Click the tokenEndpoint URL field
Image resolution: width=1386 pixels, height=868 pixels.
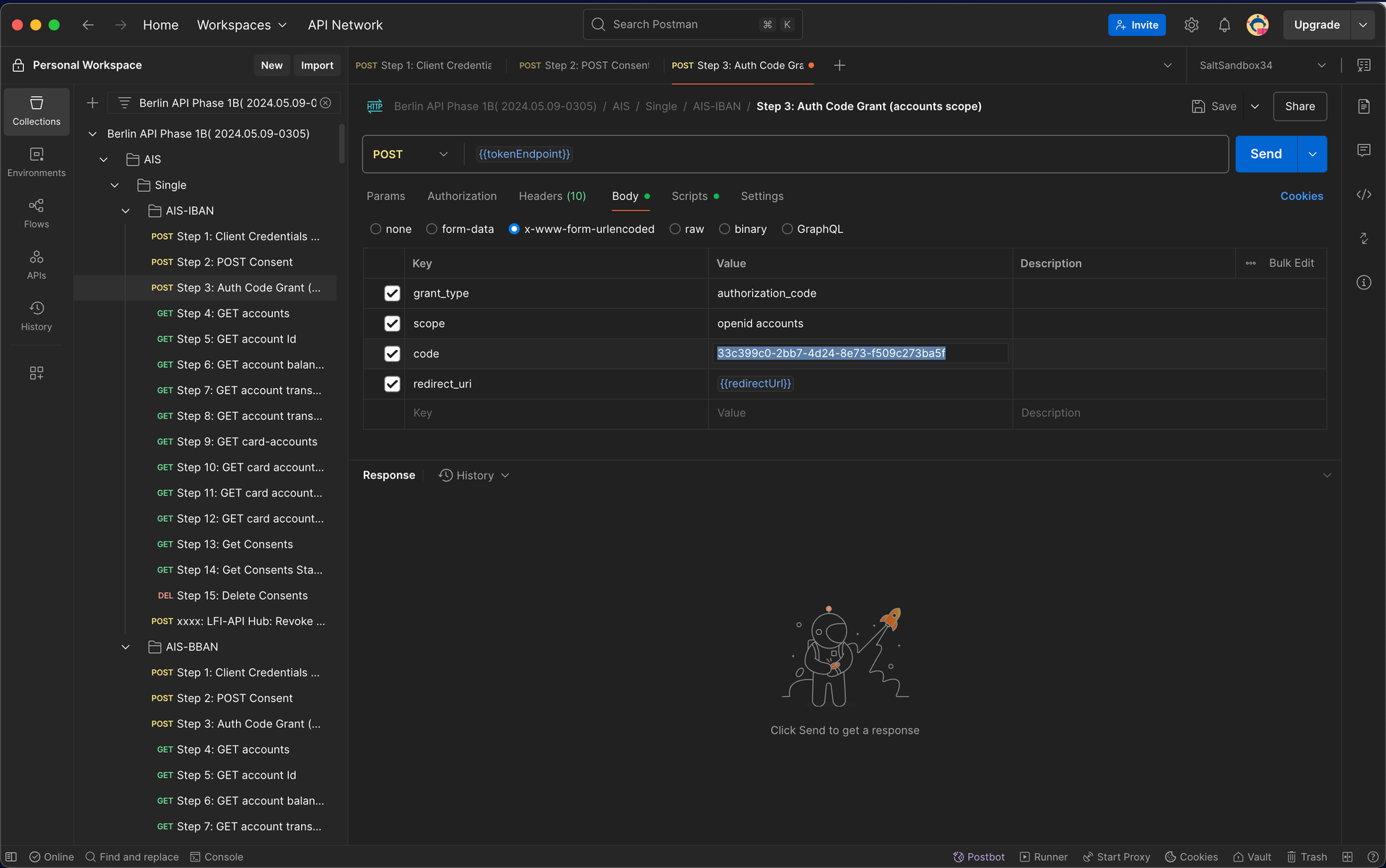pyautogui.click(x=846, y=154)
